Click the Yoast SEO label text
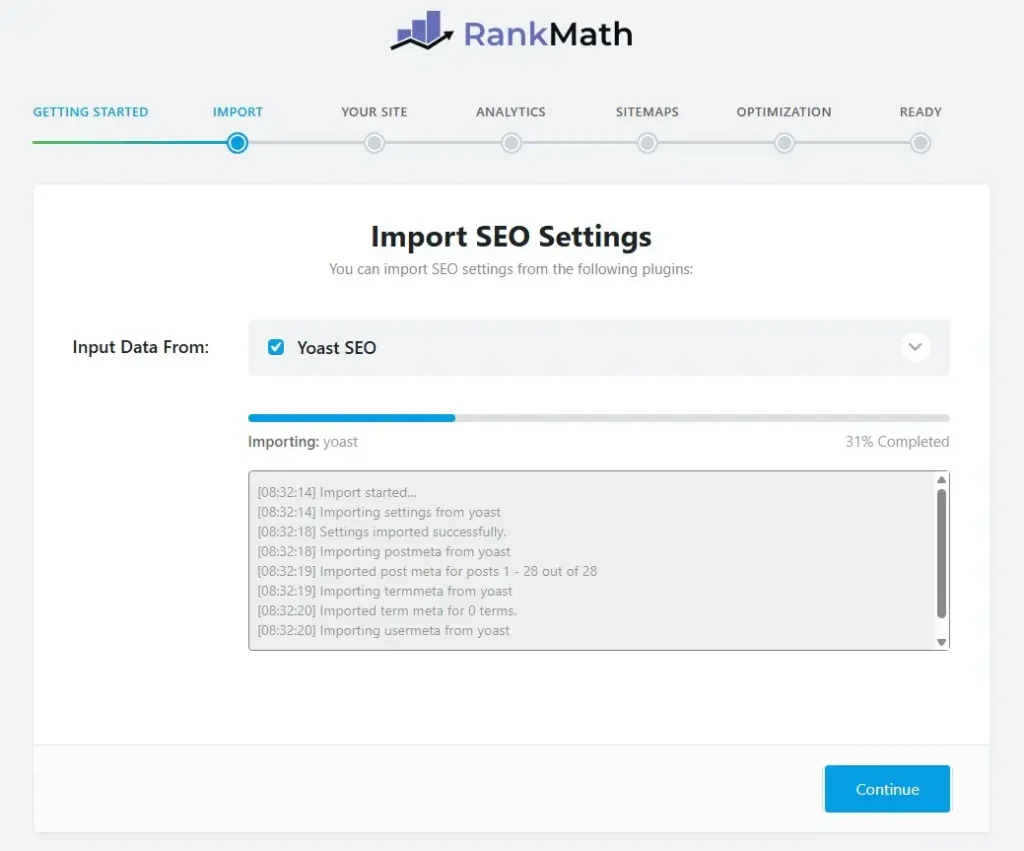The image size is (1024, 851). (x=336, y=347)
